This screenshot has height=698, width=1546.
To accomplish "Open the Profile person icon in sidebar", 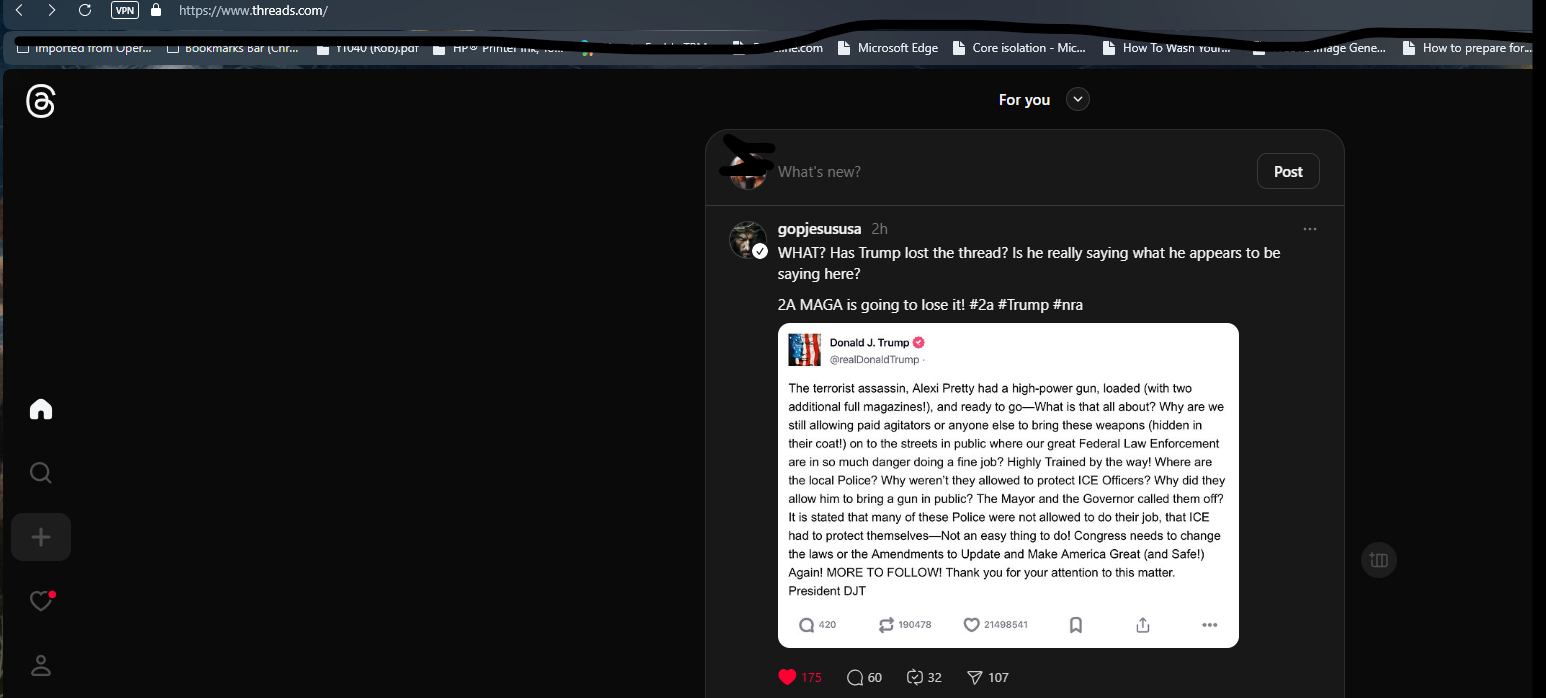I will (x=41, y=665).
